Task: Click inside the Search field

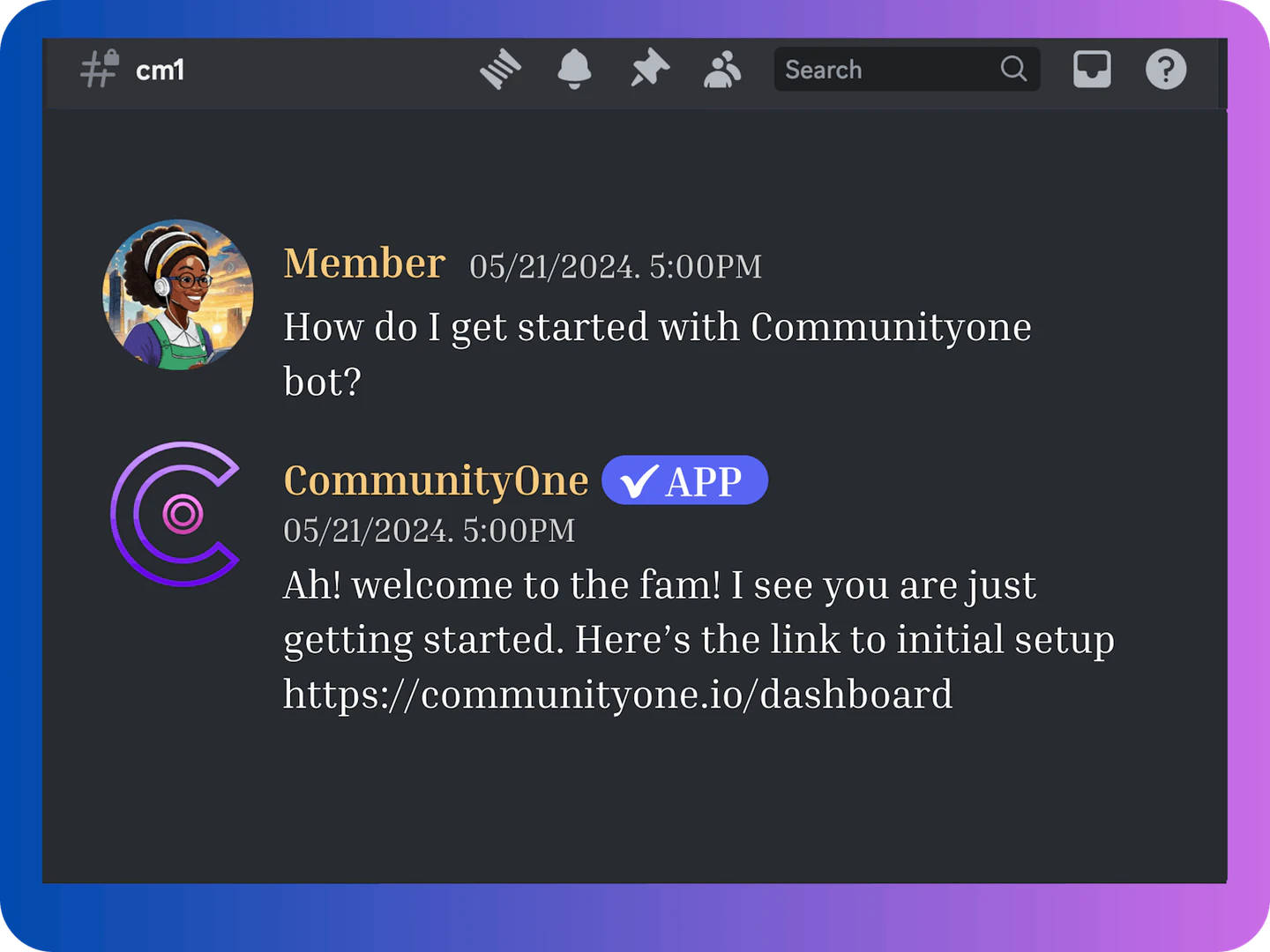Action: tap(882, 70)
